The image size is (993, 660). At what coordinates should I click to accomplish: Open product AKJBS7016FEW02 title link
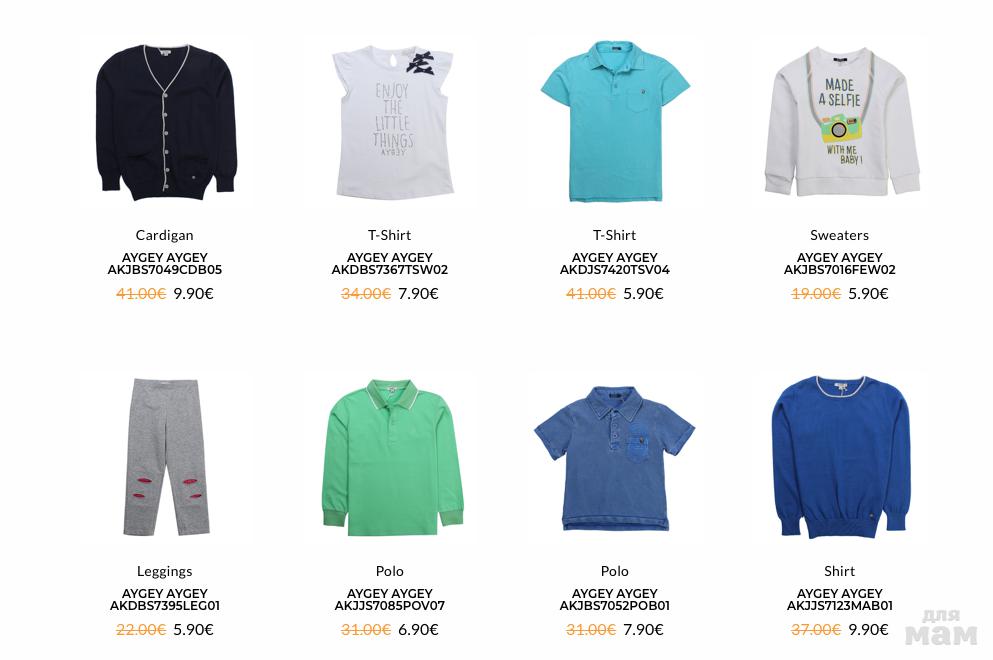click(839, 263)
